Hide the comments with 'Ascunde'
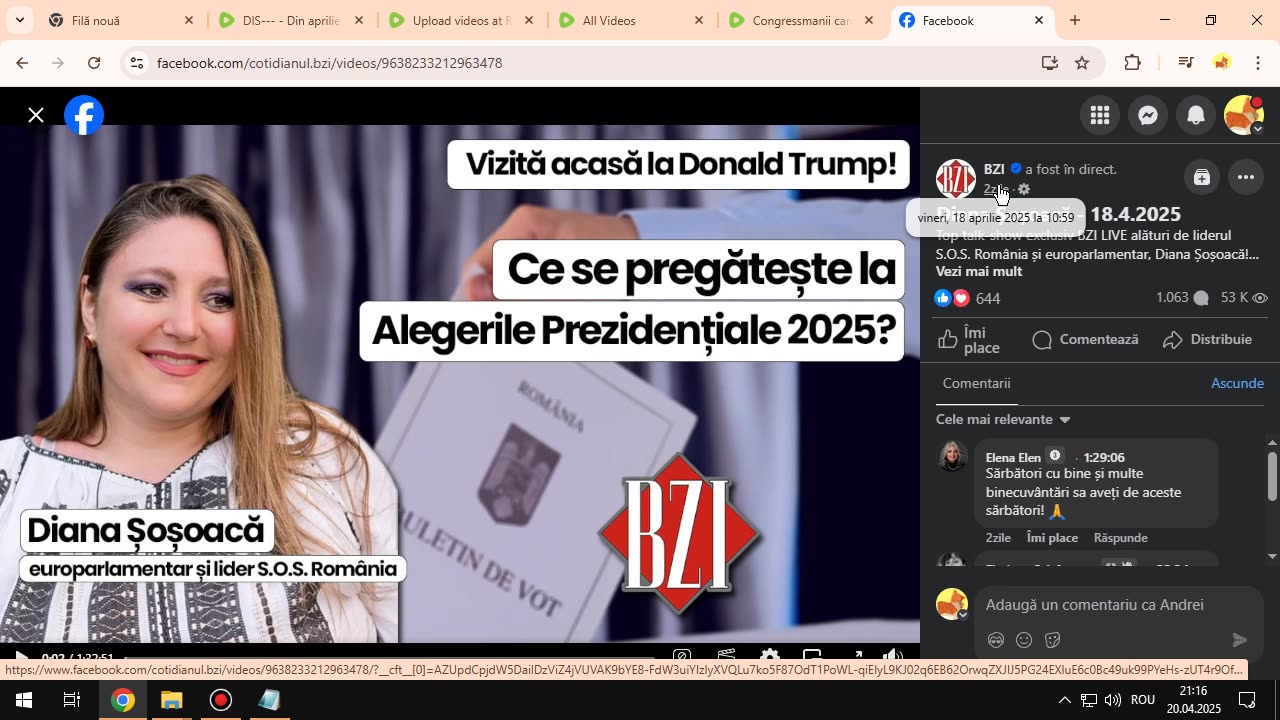This screenshot has width=1280, height=720. coord(1237,383)
